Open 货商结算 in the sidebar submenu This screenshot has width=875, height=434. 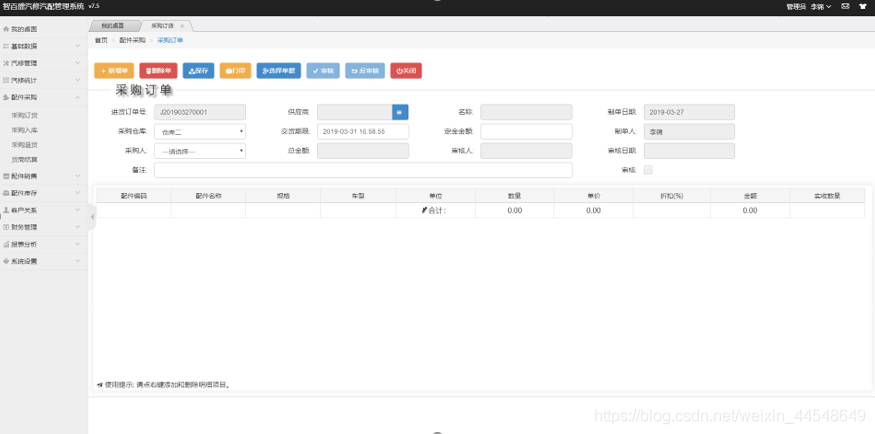coord(25,160)
